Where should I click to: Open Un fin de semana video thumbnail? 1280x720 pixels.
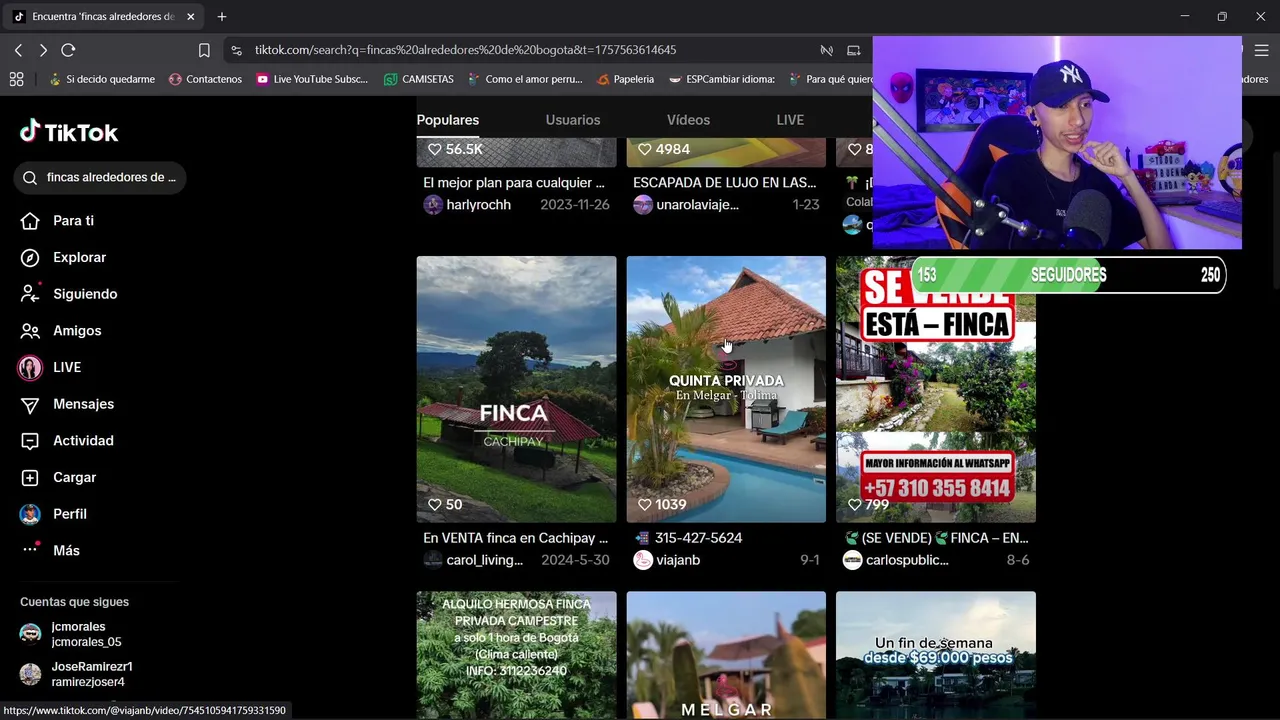(x=936, y=655)
